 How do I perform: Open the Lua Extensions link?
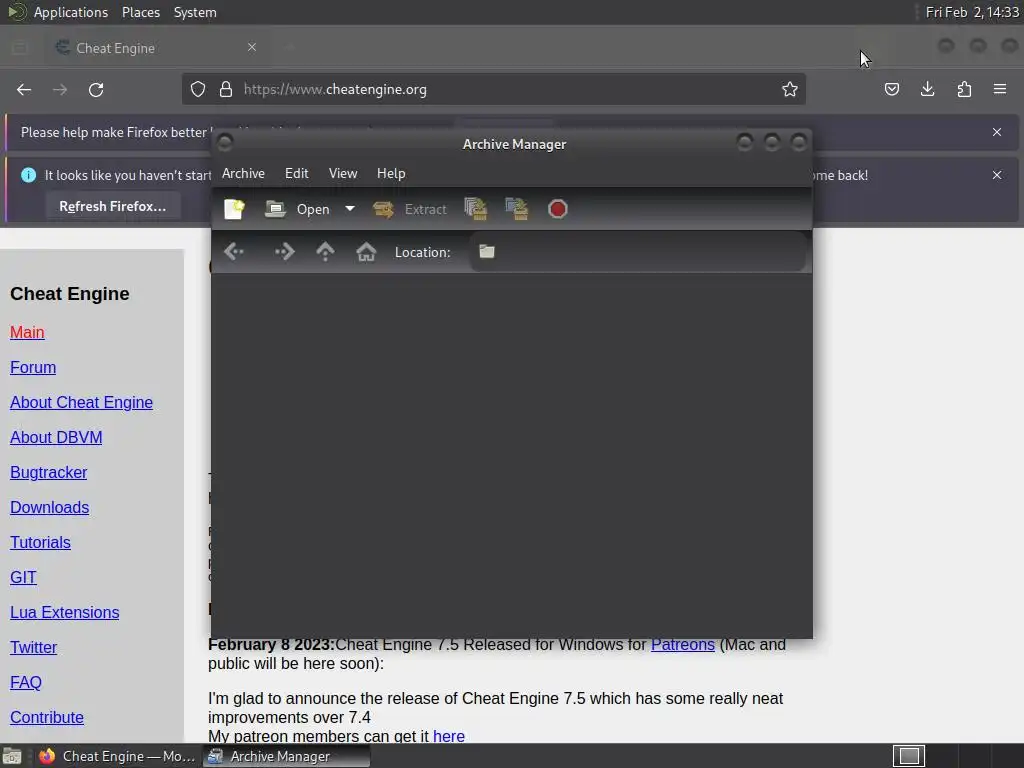[x=64, y=613]
